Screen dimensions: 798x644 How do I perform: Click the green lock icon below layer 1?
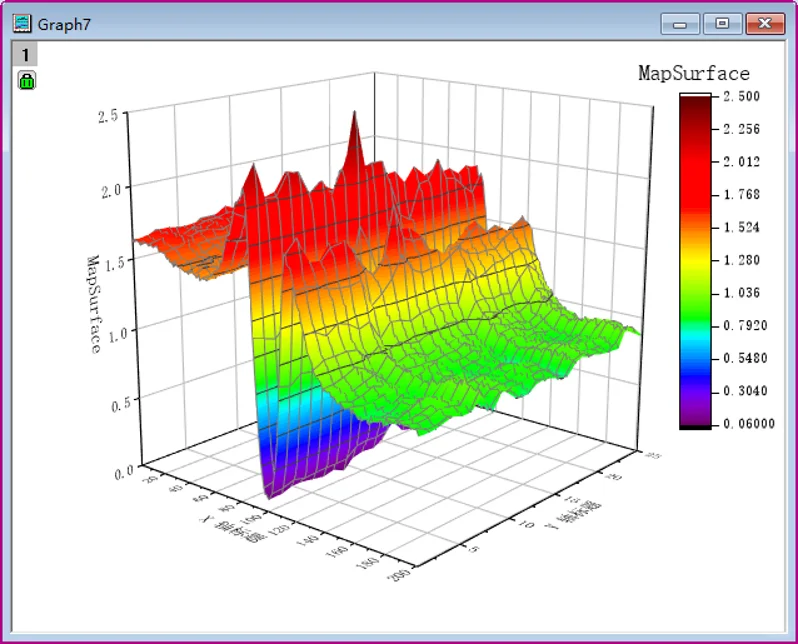26,80
